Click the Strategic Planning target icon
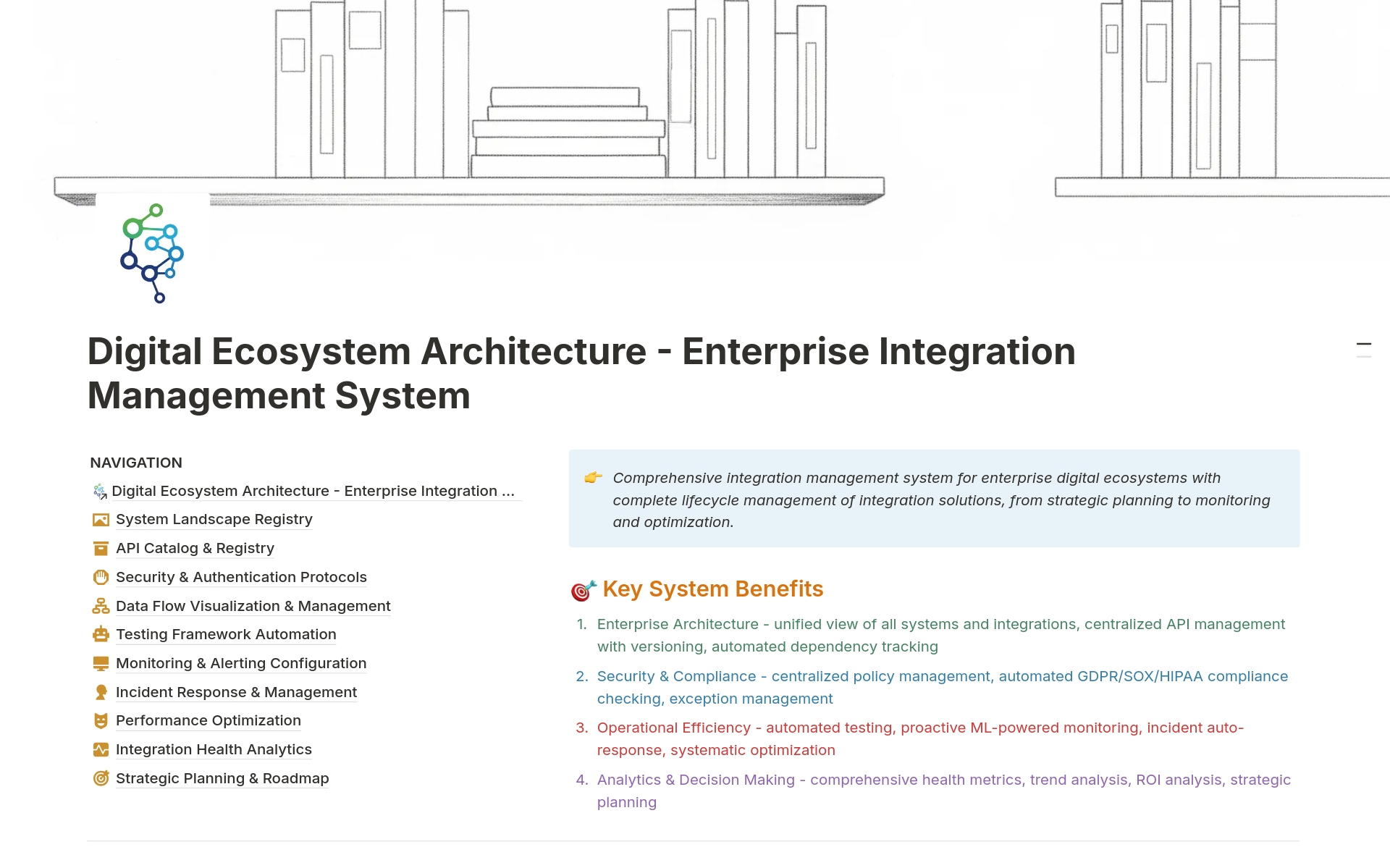This screenshot has height=868, width=1390. [101, 779]
